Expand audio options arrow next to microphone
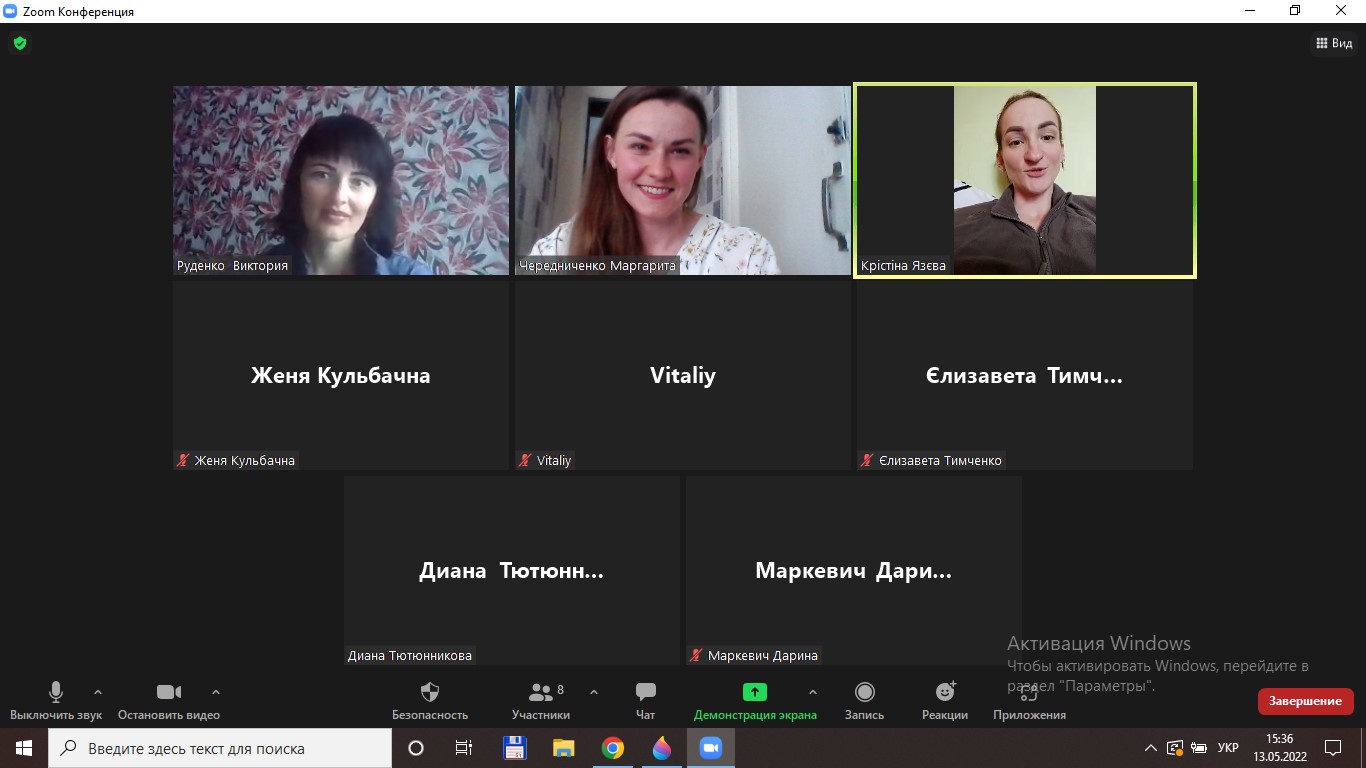The height and width of the screenshot is (768, 1366). pos(97,692)
